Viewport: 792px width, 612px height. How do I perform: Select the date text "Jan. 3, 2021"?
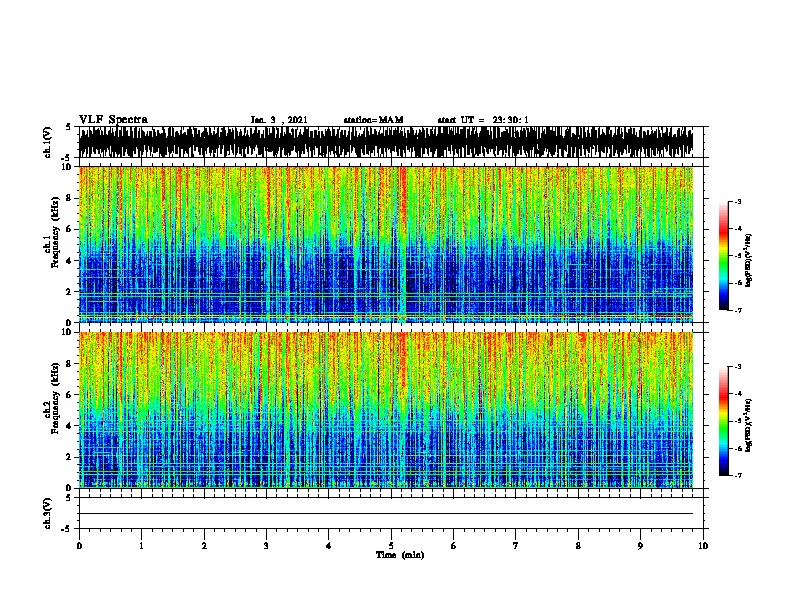coord(279,120)
